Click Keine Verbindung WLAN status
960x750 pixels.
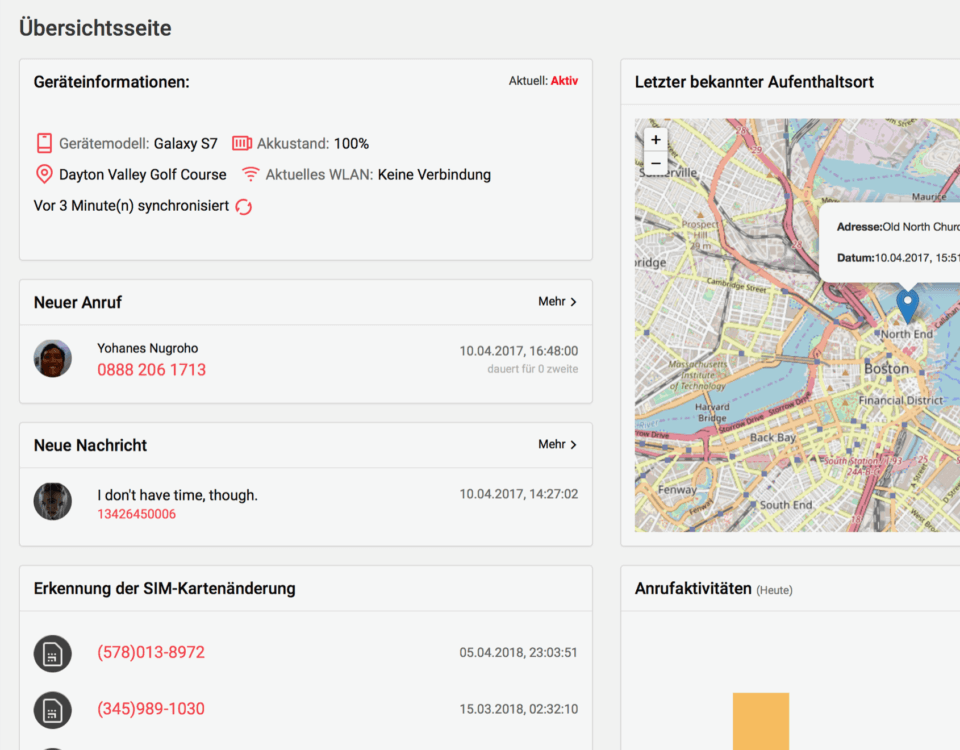point(434,175)
